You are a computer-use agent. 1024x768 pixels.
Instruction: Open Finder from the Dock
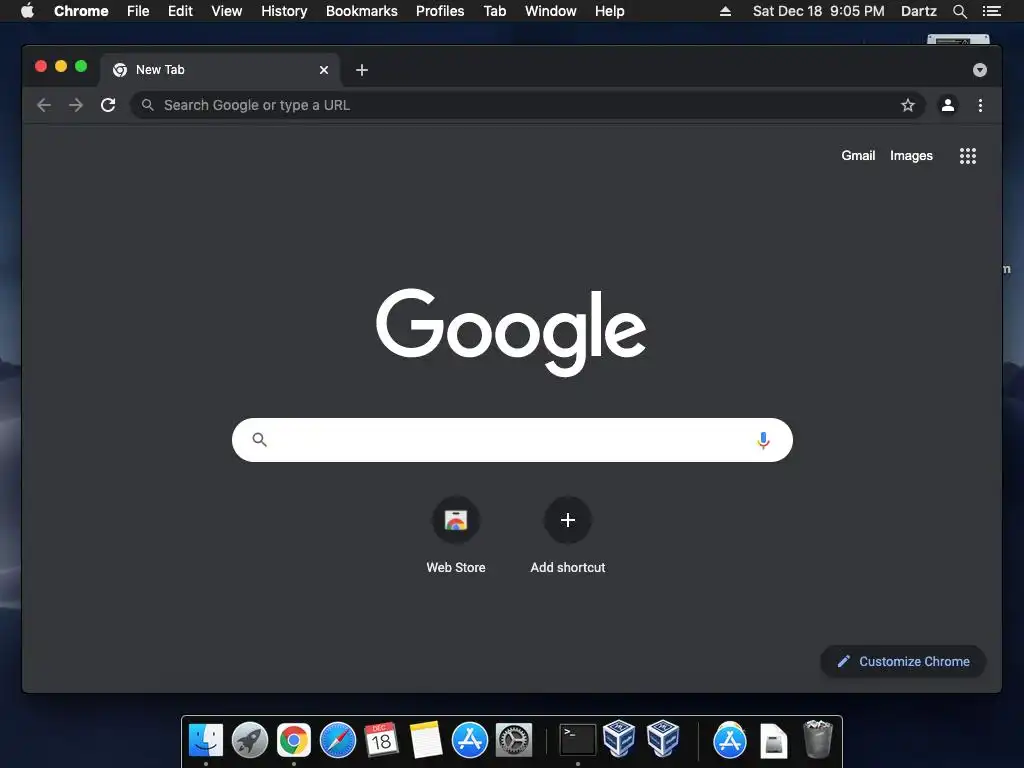(206, 740)
